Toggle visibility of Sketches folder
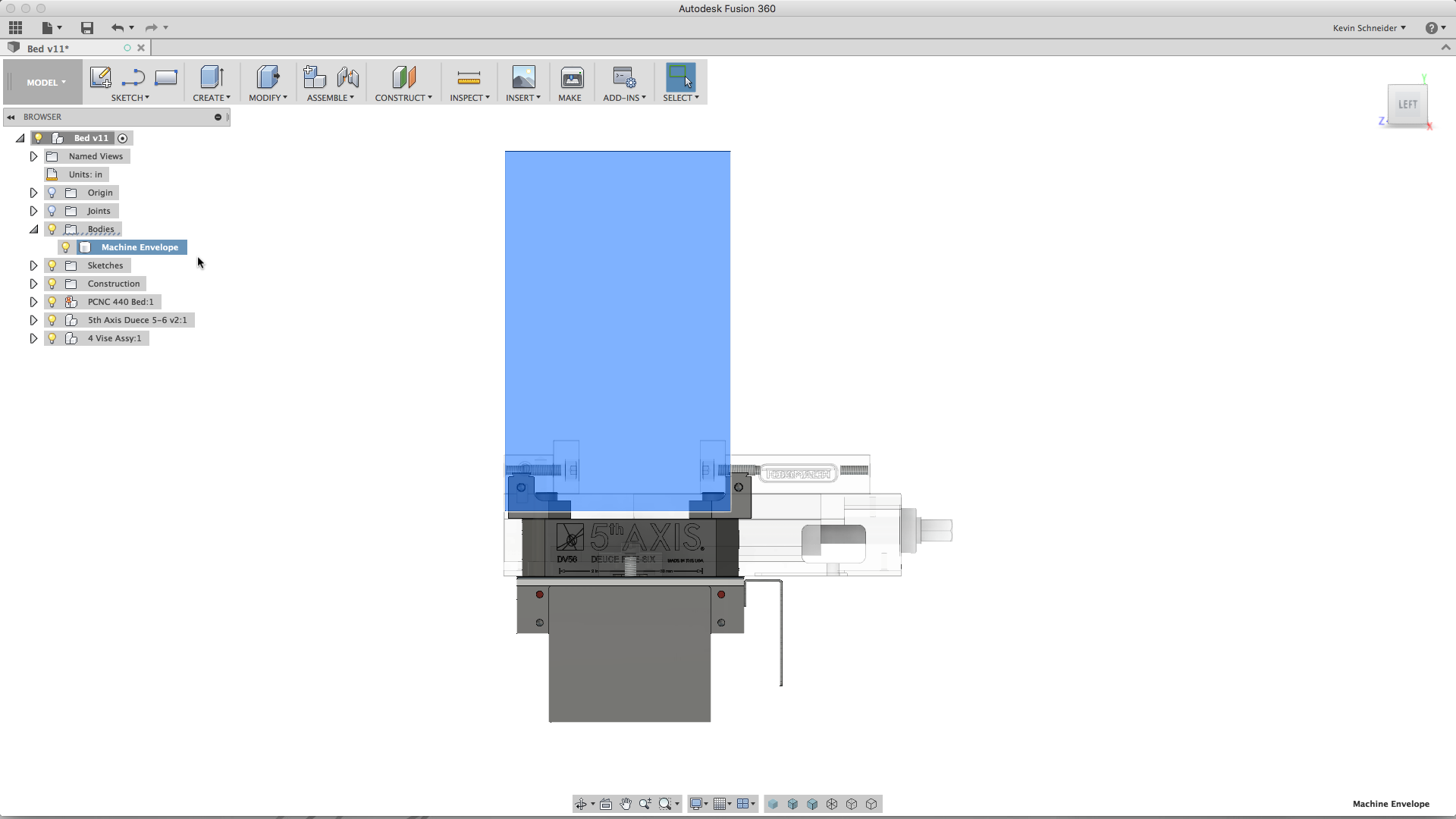 tap(52, 265)
